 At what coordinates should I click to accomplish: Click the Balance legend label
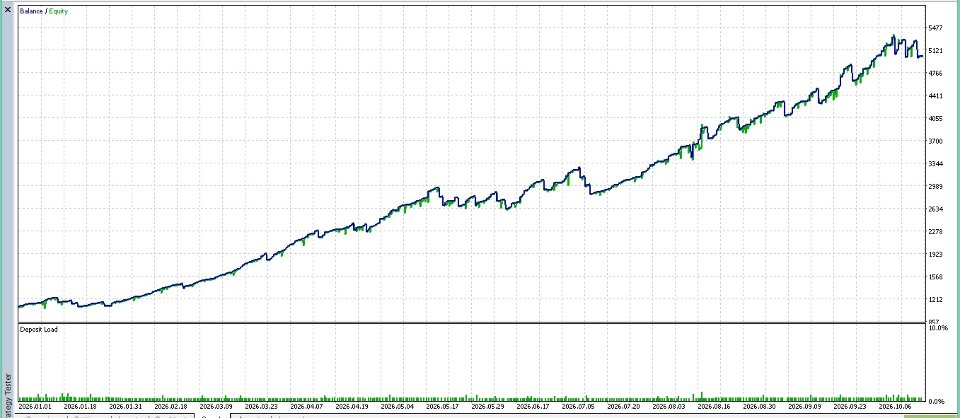(31, 12)
